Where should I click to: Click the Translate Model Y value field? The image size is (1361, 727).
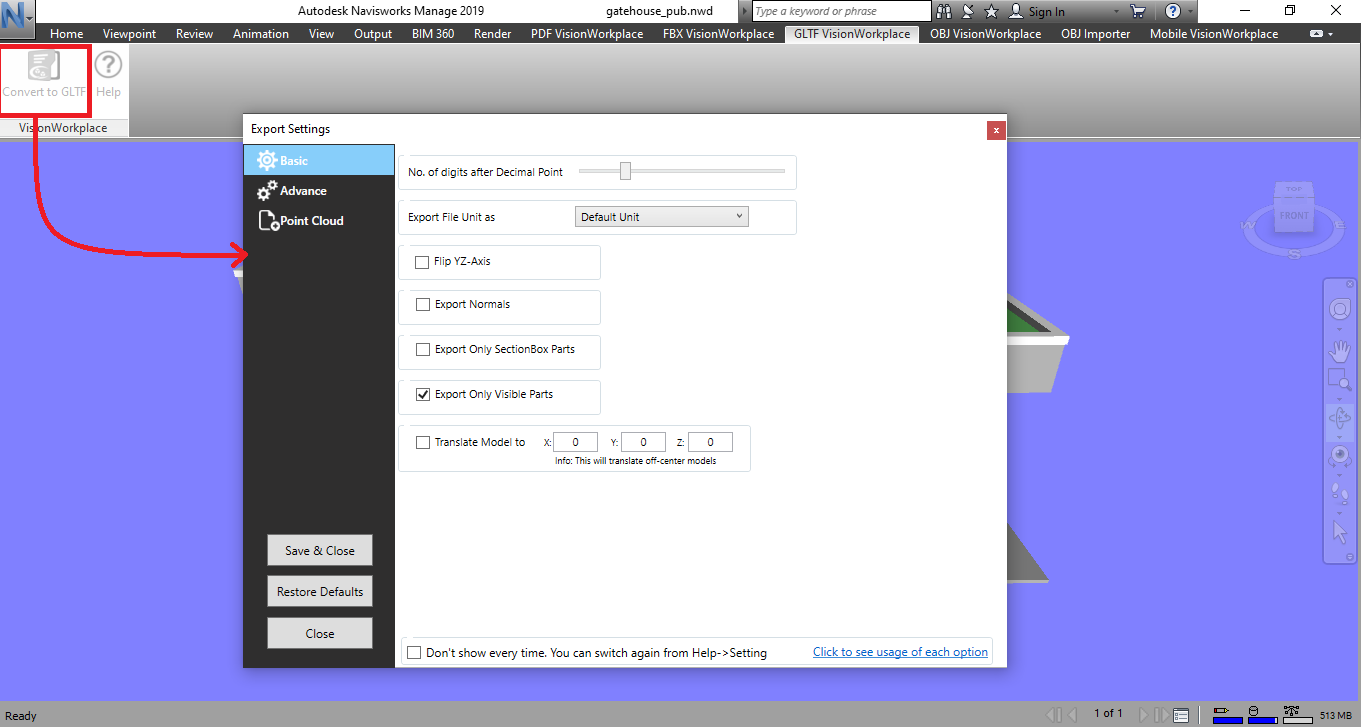click(x=643, y=442)
